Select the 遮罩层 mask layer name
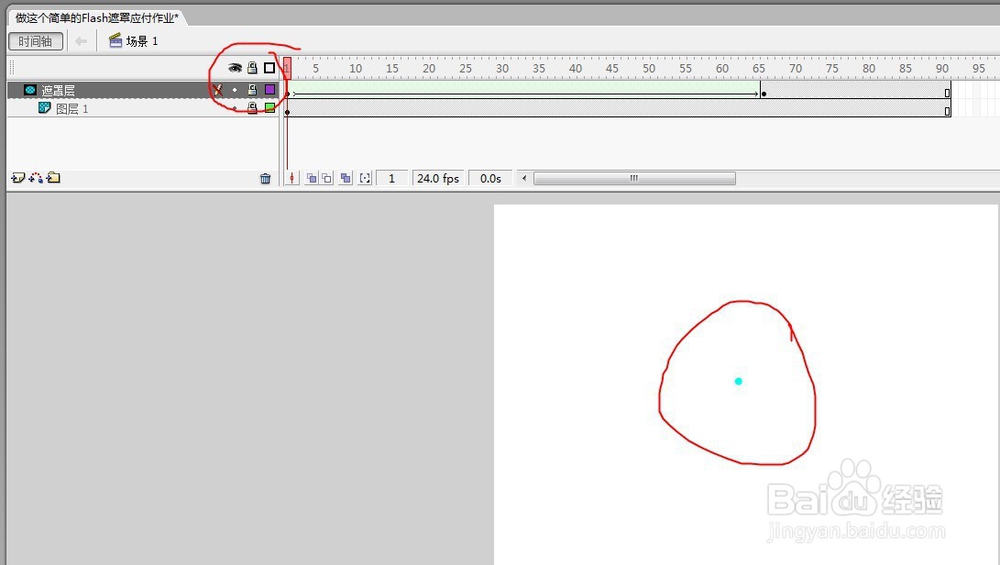 point(58,91)
